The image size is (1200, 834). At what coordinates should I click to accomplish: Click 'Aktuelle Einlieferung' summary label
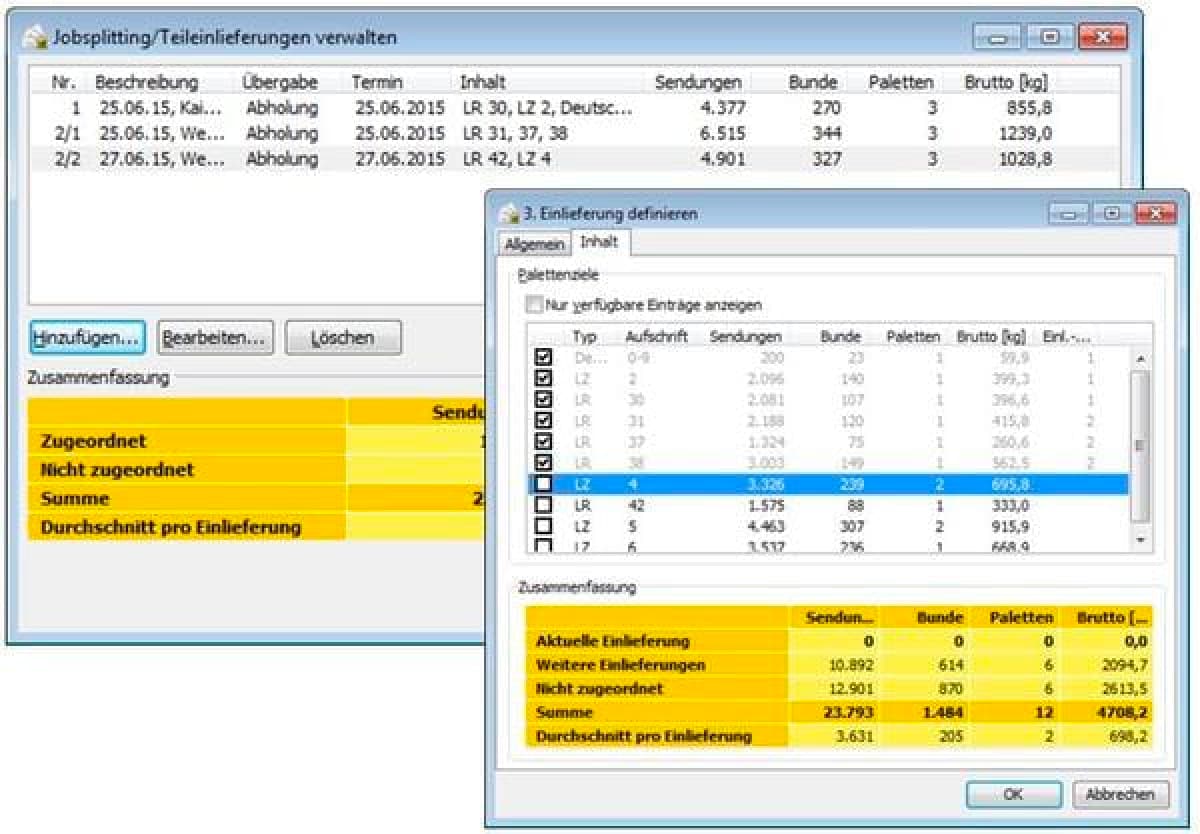(612, 641)
